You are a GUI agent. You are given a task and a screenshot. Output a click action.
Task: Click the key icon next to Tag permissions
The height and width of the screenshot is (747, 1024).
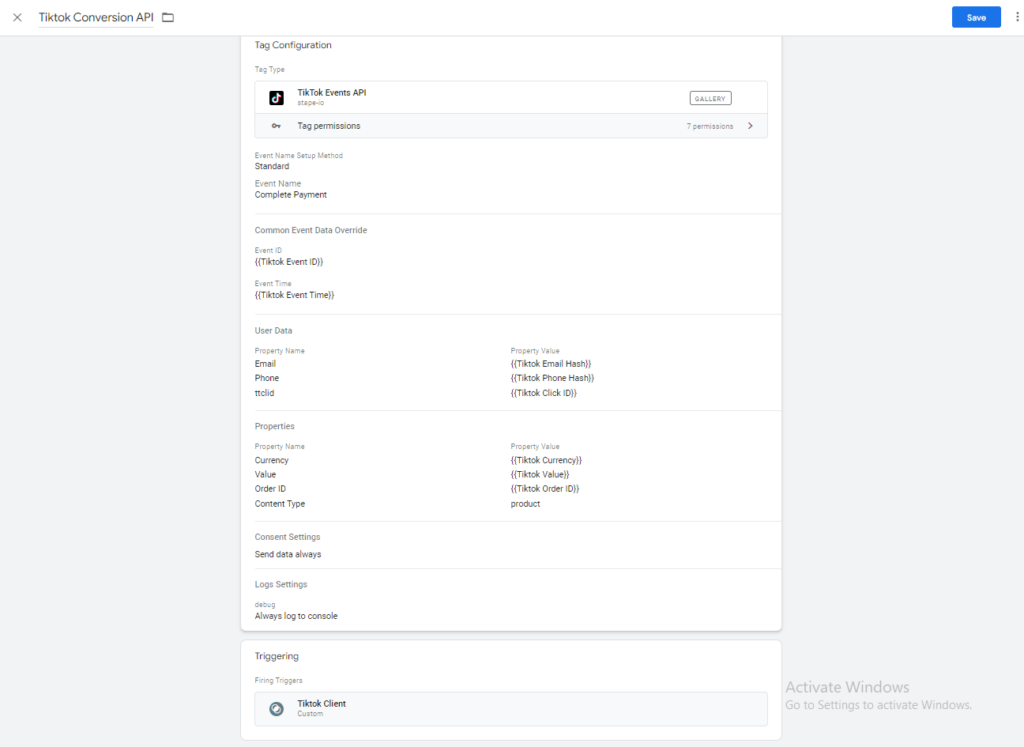pyautogui.click(x=276, y=126)
